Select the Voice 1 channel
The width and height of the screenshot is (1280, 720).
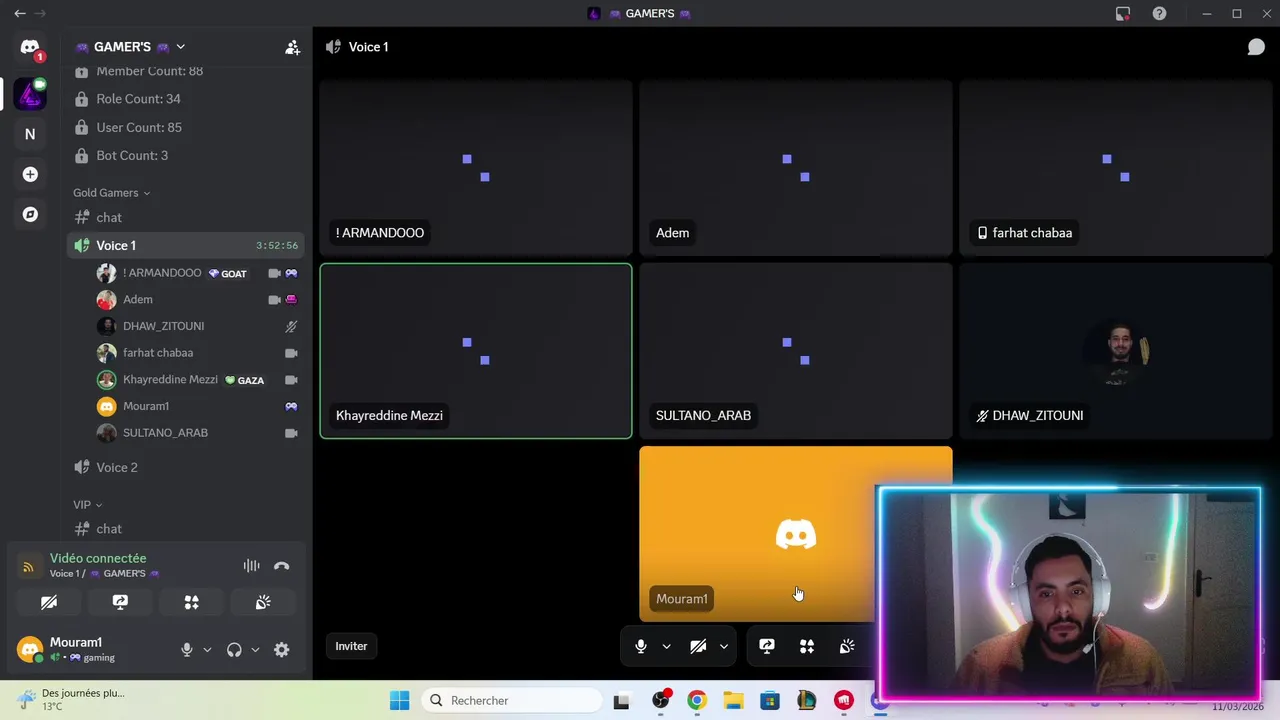(186, 245)
